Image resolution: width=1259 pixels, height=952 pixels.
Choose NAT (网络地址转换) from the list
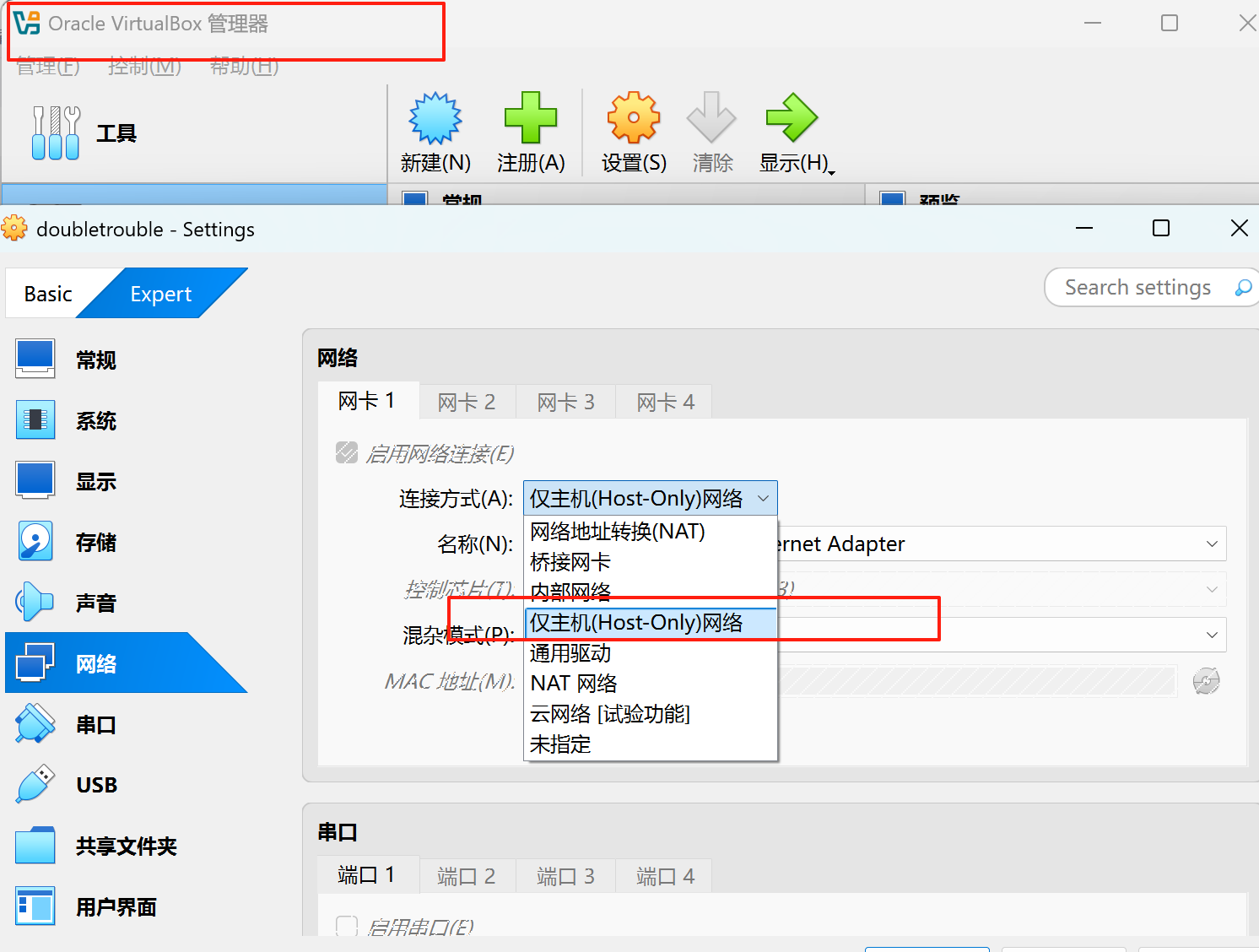click(650, 532)
